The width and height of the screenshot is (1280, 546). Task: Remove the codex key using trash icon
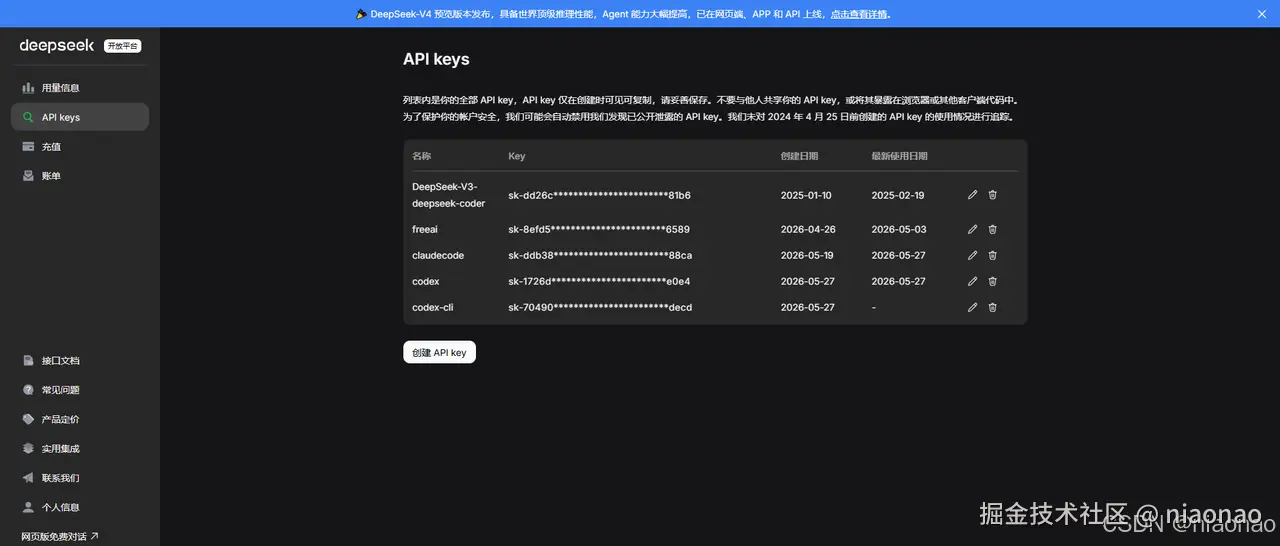pos(992,281)
